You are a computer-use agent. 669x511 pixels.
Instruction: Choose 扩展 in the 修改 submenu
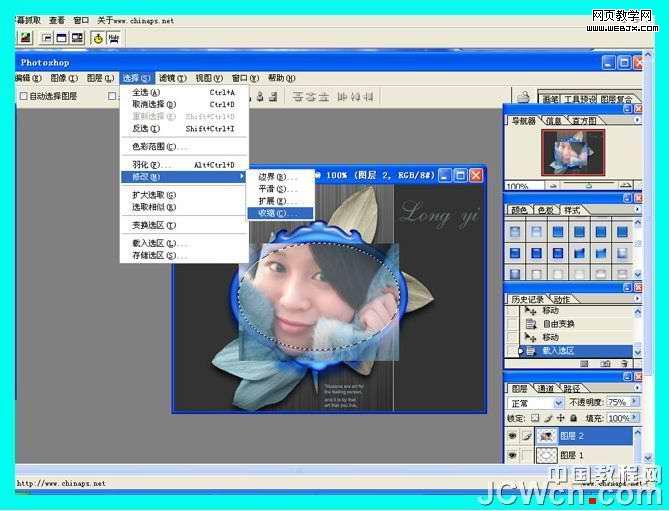[280, 200]
